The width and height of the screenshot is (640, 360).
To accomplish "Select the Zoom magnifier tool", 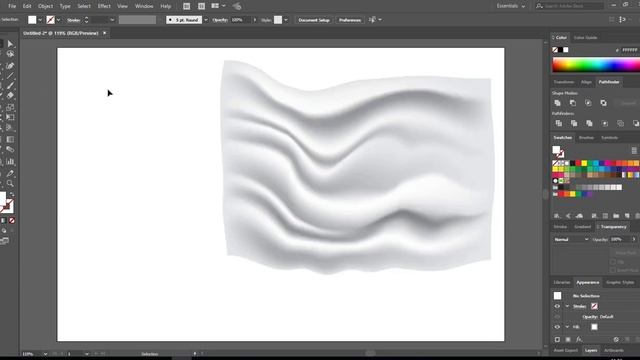I will [10, 183].
